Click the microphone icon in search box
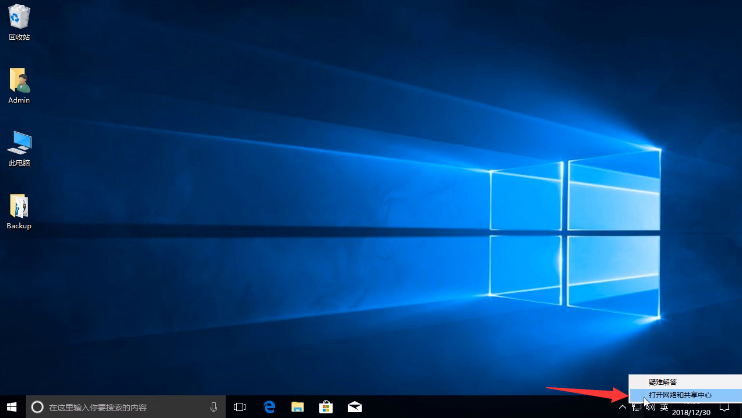Viewport: 742px width, 418px height. (214, 407)
